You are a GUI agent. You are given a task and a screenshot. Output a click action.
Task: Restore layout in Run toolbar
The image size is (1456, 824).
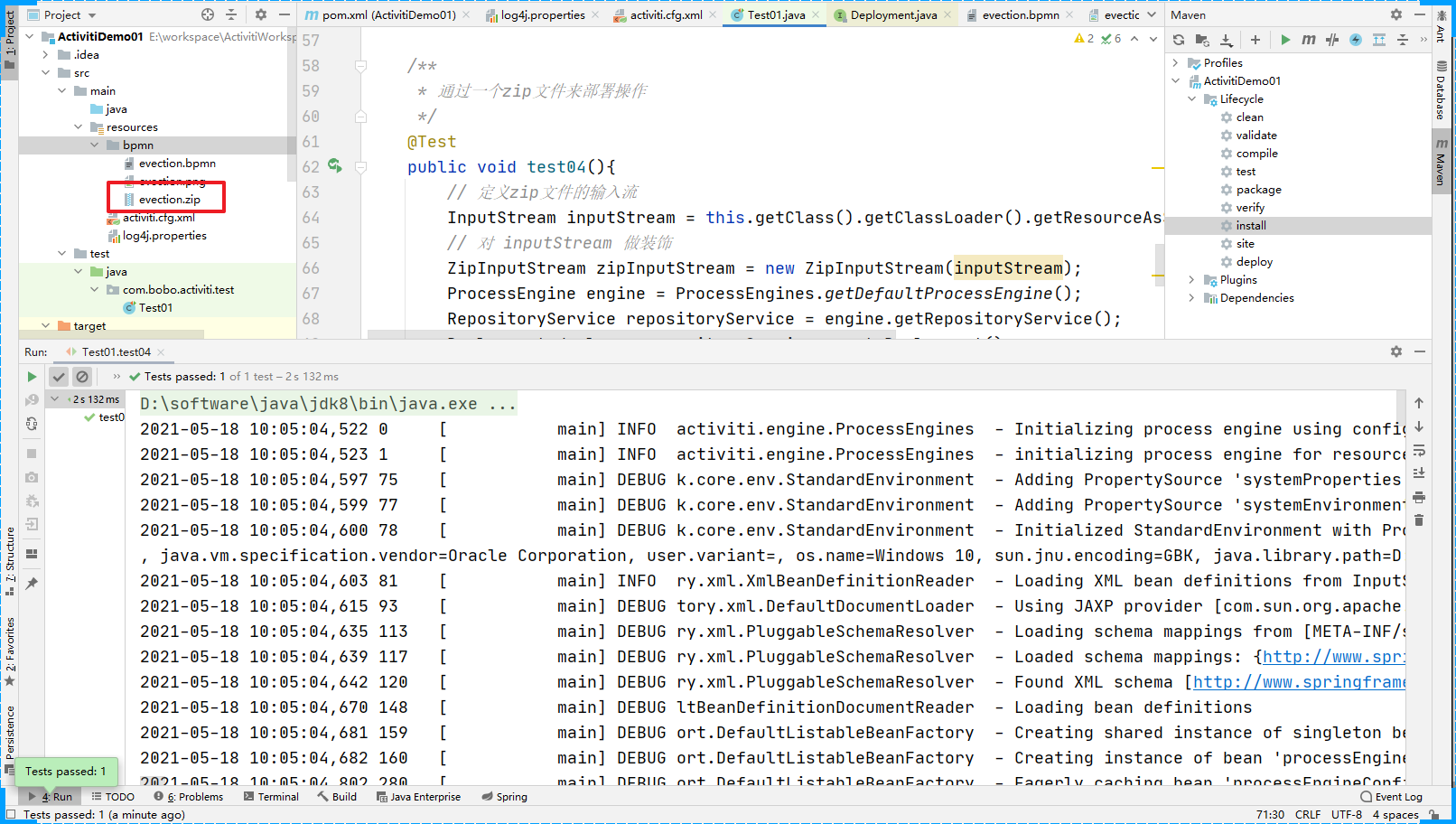pyautogui.click(x=32, y=554)
